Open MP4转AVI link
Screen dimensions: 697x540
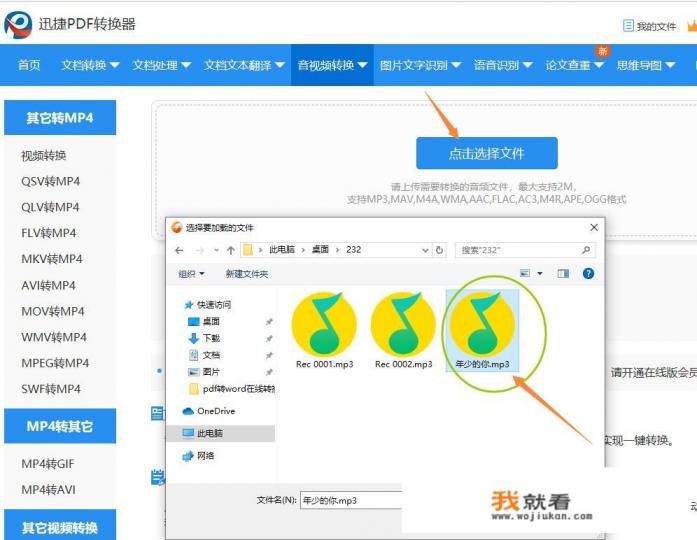point(48,489)
